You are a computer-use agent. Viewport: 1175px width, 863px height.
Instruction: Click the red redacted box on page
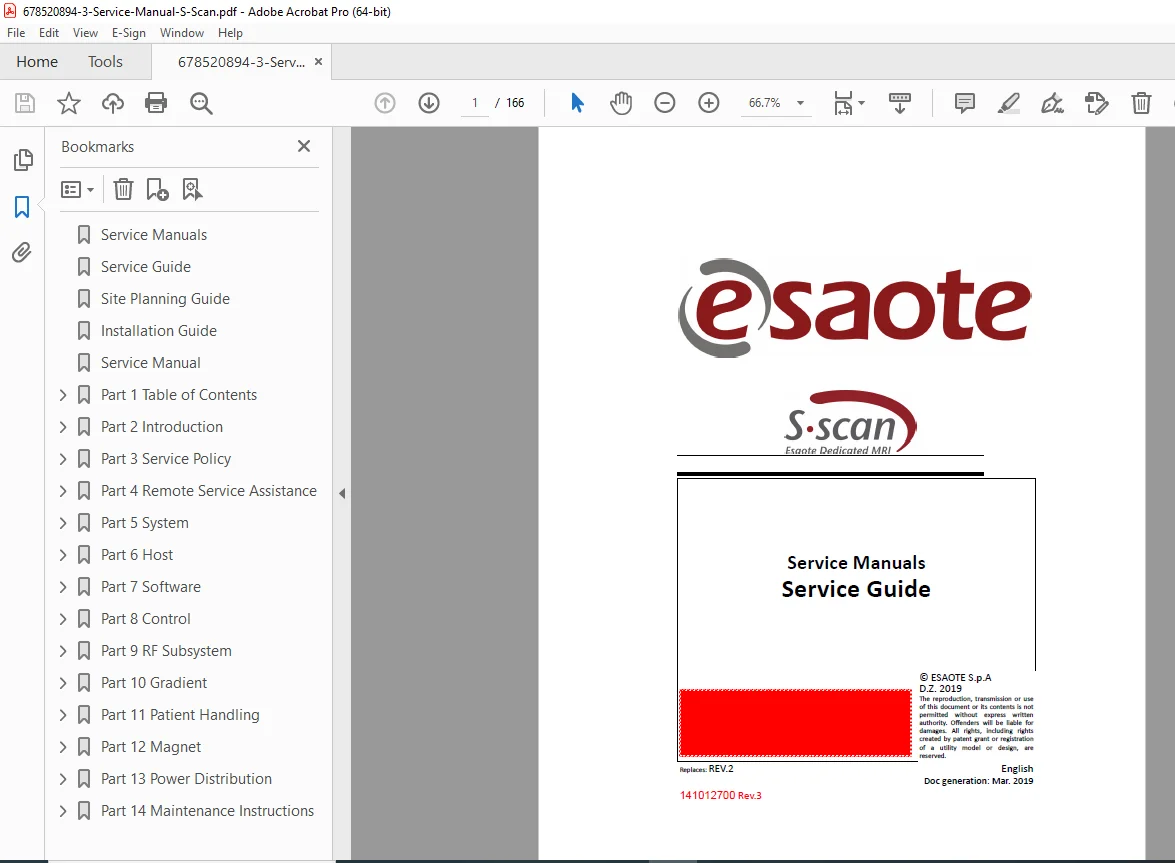[795, 723]
